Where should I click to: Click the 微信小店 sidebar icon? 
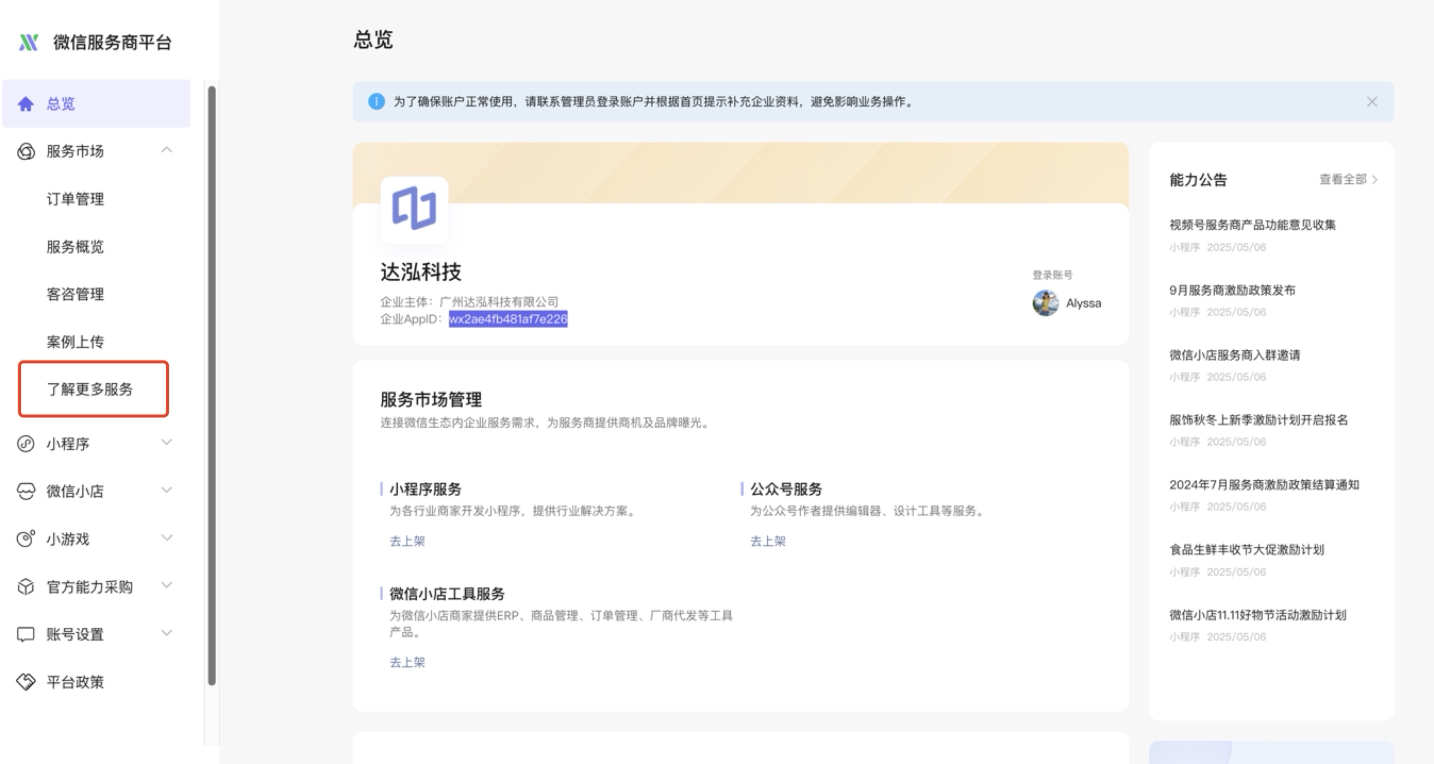[x=27, y=491]
